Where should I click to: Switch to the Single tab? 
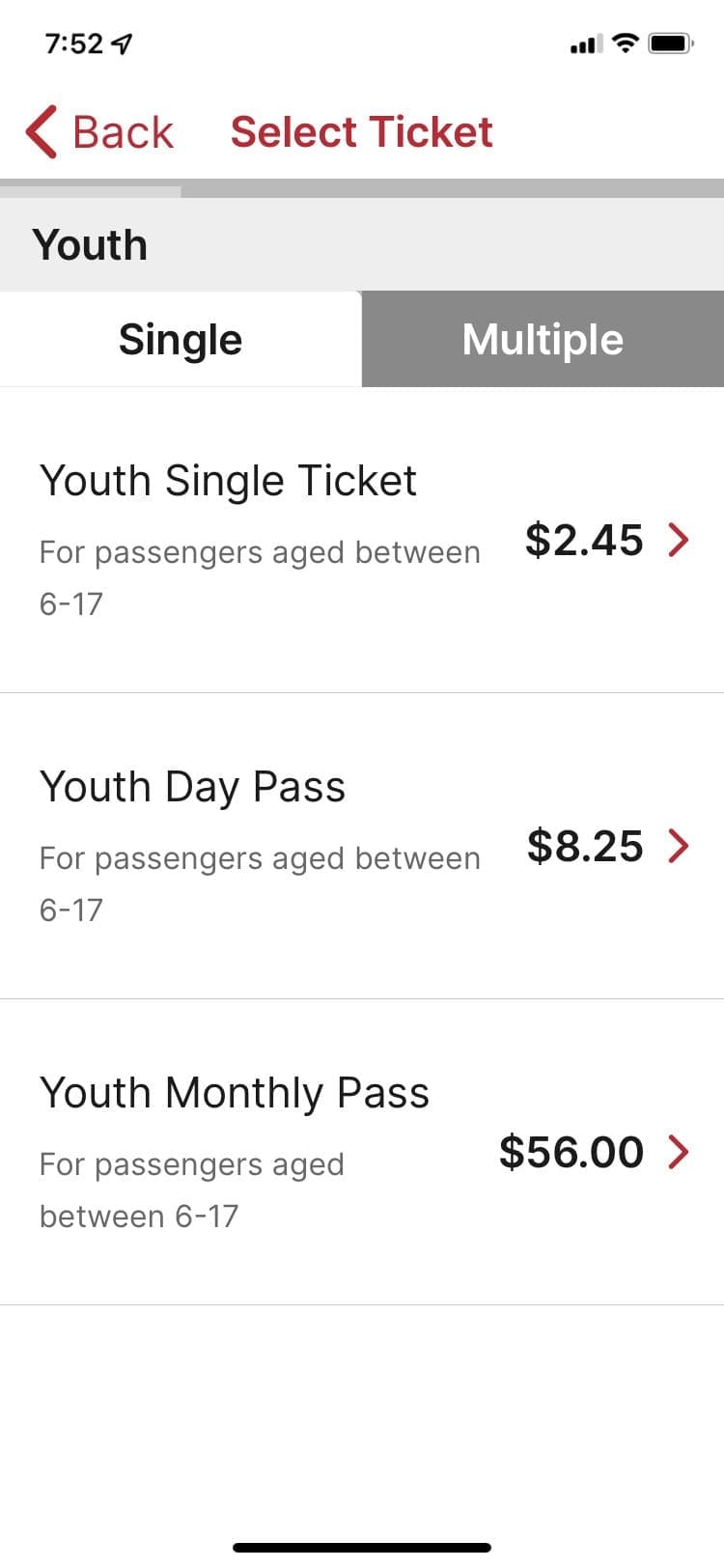pyautogui.click(x=181, y=340)
